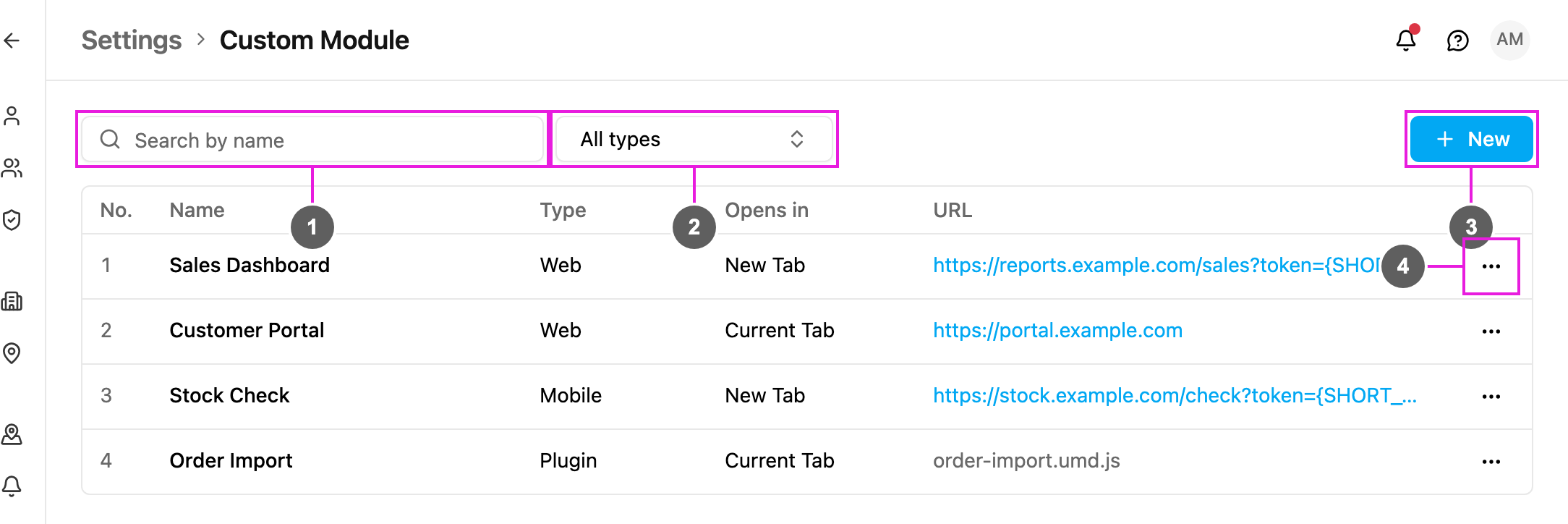The height and width of the screenshot is (524, 1568).
Task: Open the help chat question icon
Action: (x=1457, y=41)
